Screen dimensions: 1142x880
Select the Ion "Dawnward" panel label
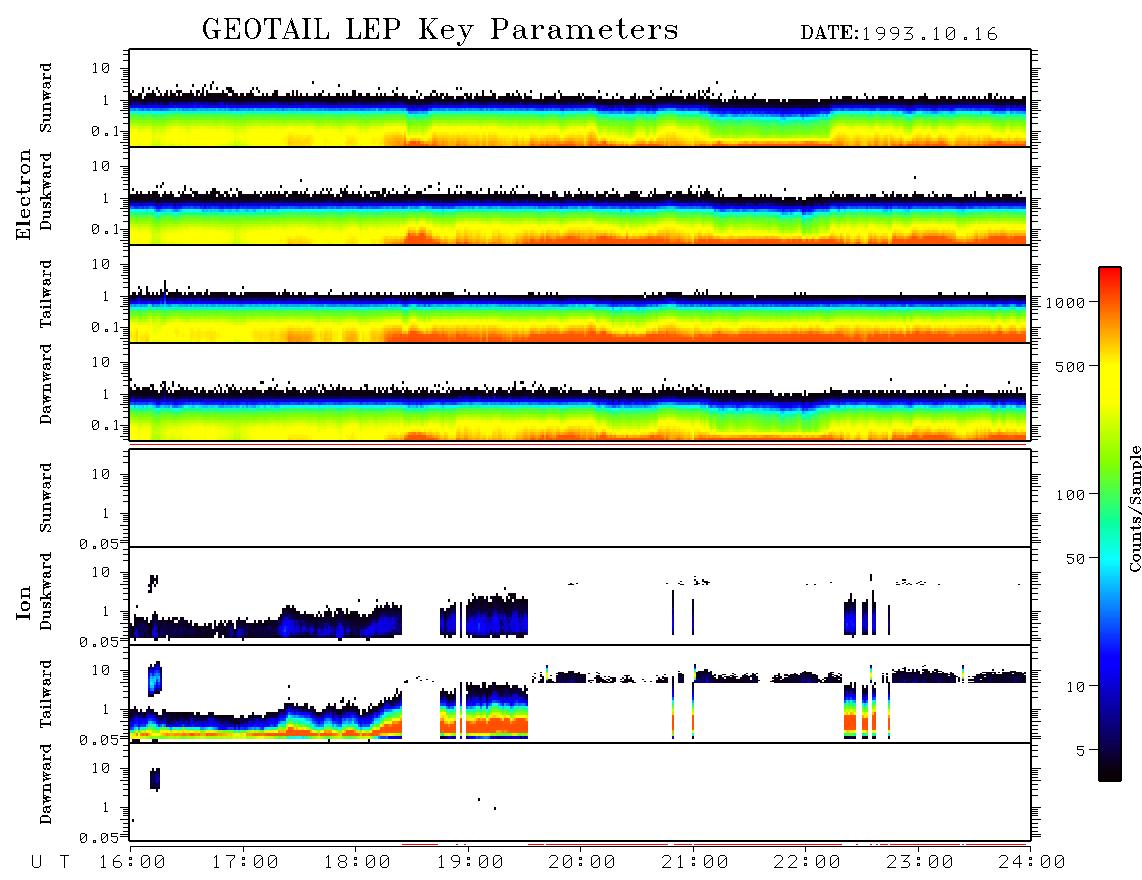pyautogui.click(x=46, y=784)
